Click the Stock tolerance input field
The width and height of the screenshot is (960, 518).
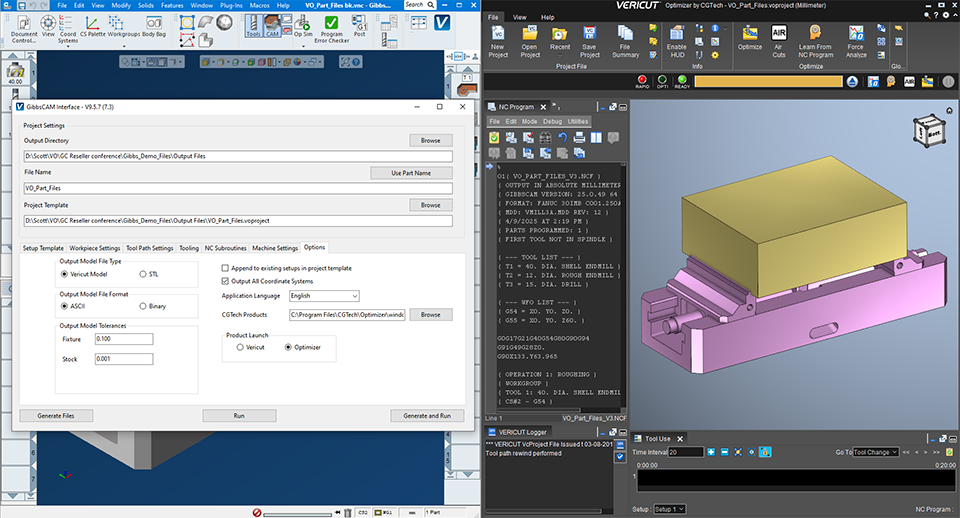124,359
